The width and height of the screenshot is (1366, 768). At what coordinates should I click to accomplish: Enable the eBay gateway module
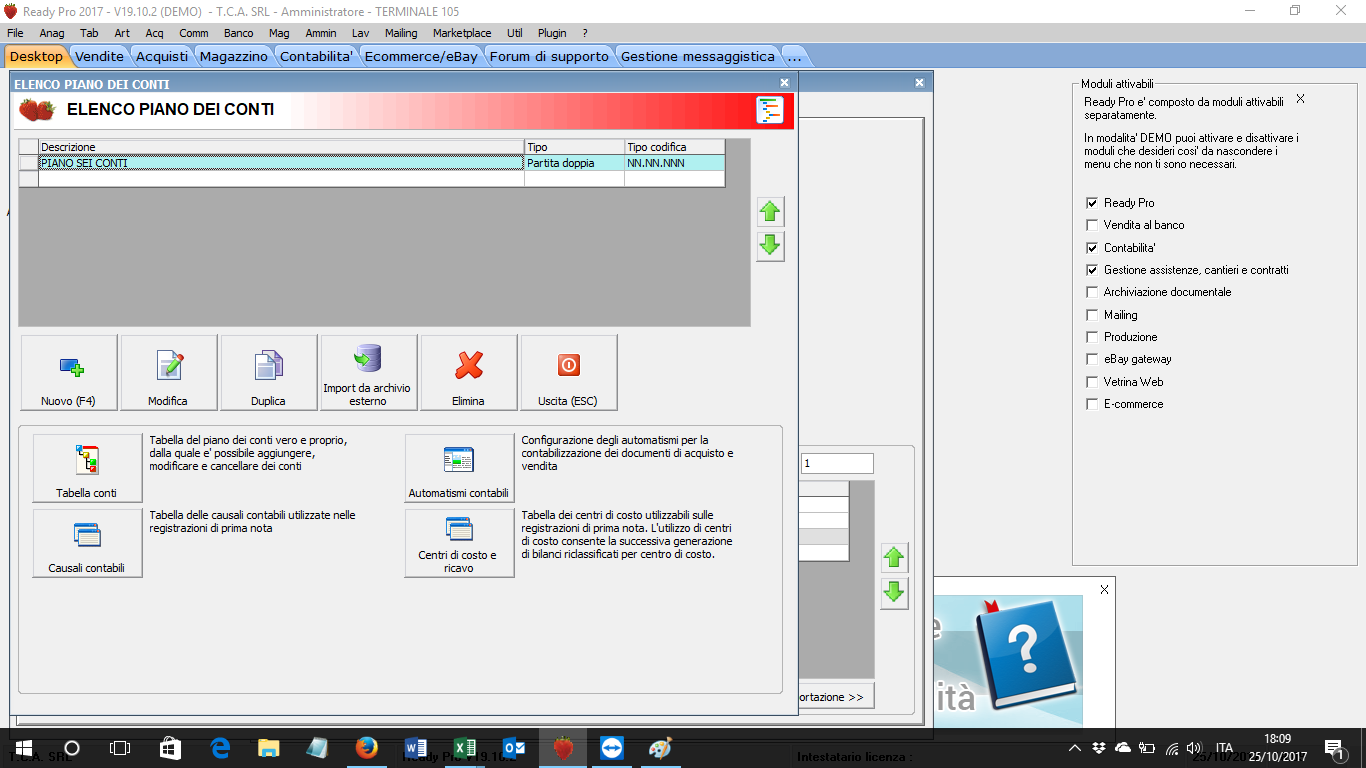(1092, 359)
